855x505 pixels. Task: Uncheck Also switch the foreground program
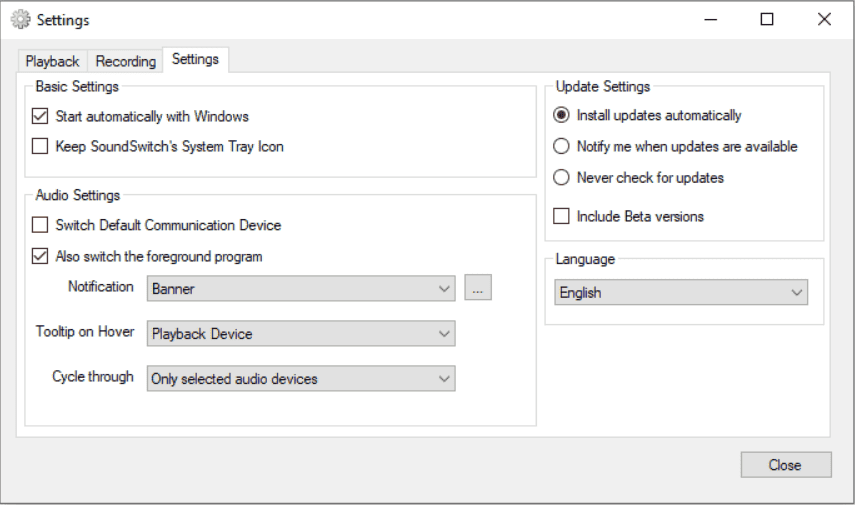[x=40, y=256]
